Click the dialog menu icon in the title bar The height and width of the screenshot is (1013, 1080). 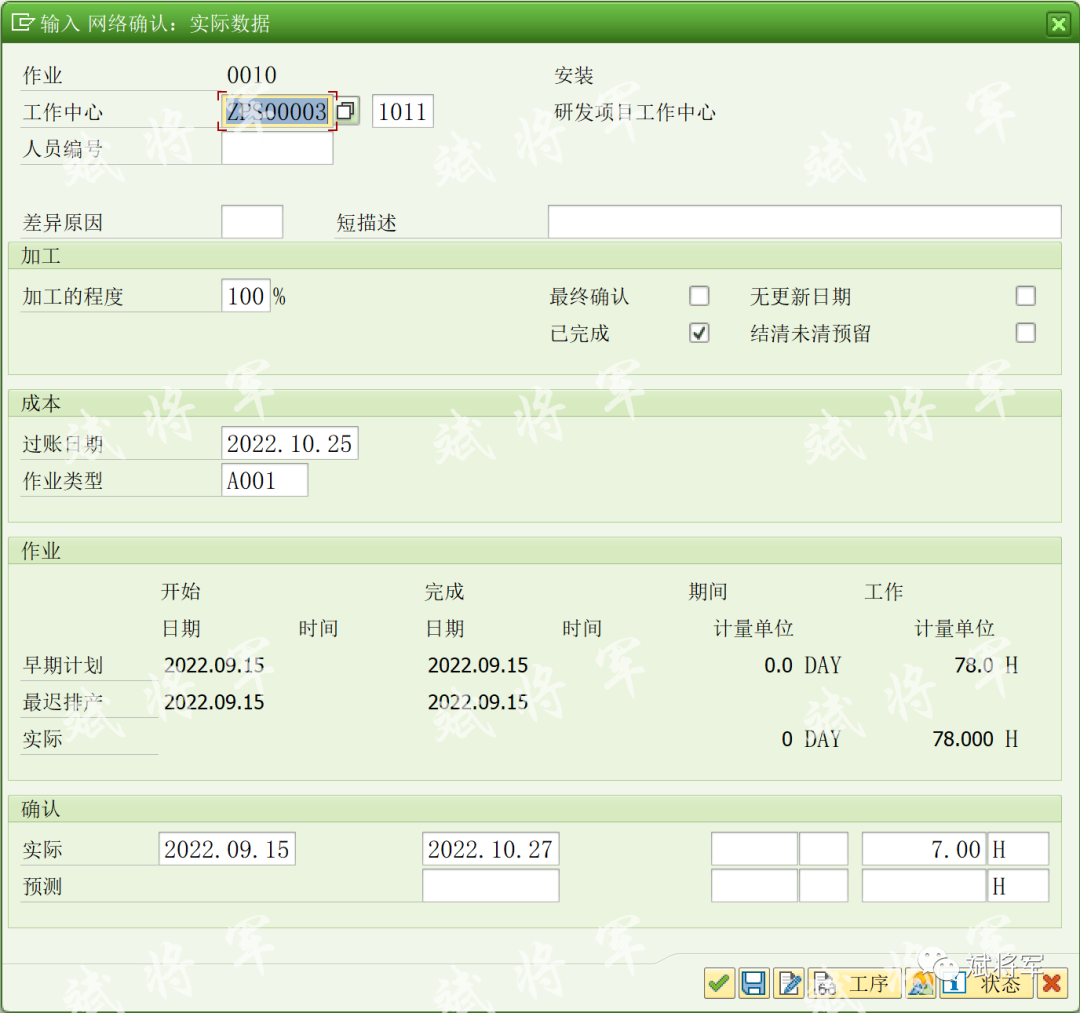22,23
